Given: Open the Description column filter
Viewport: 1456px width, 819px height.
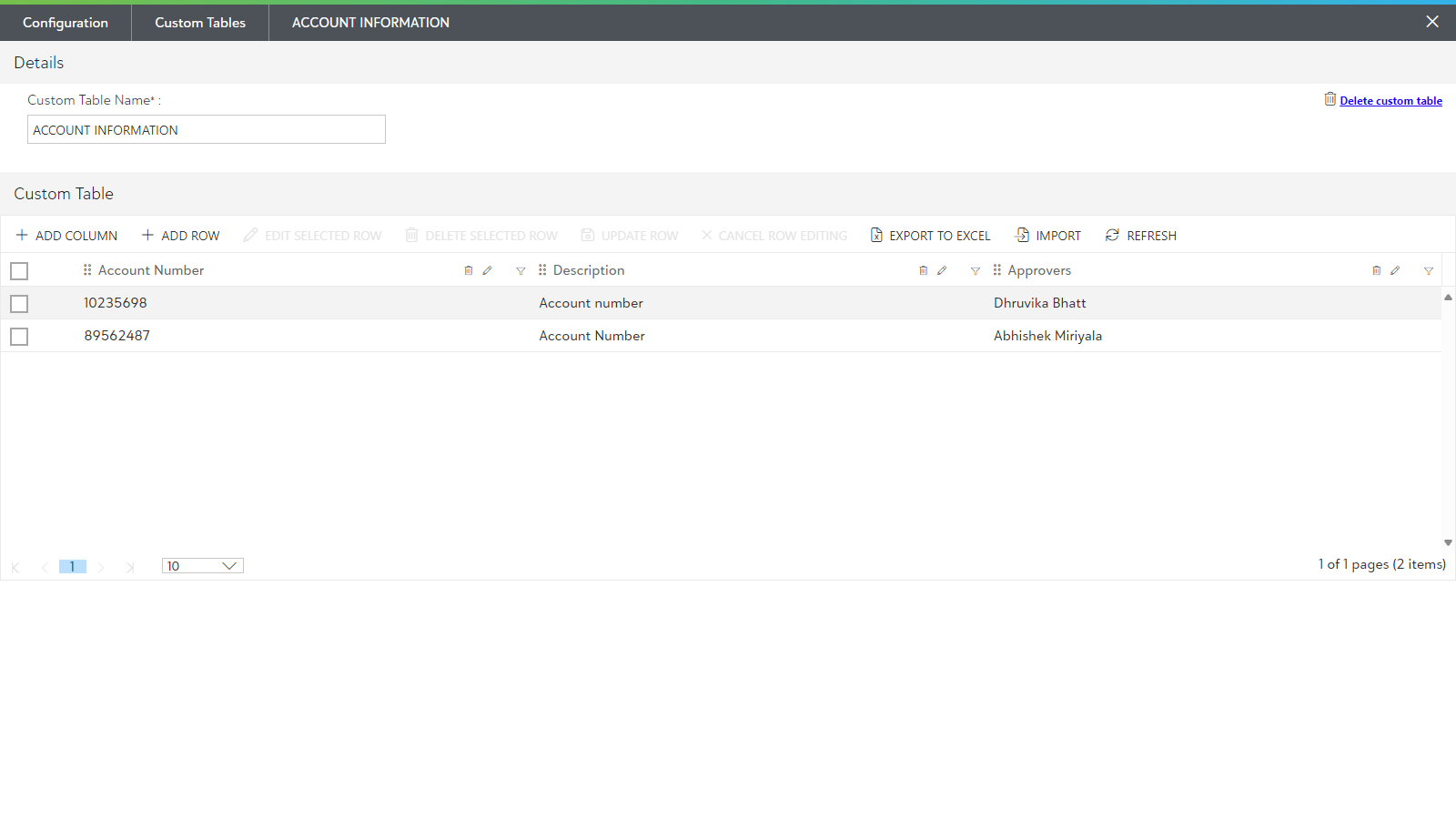Looking at the screenshot, I should coord(976,271).
